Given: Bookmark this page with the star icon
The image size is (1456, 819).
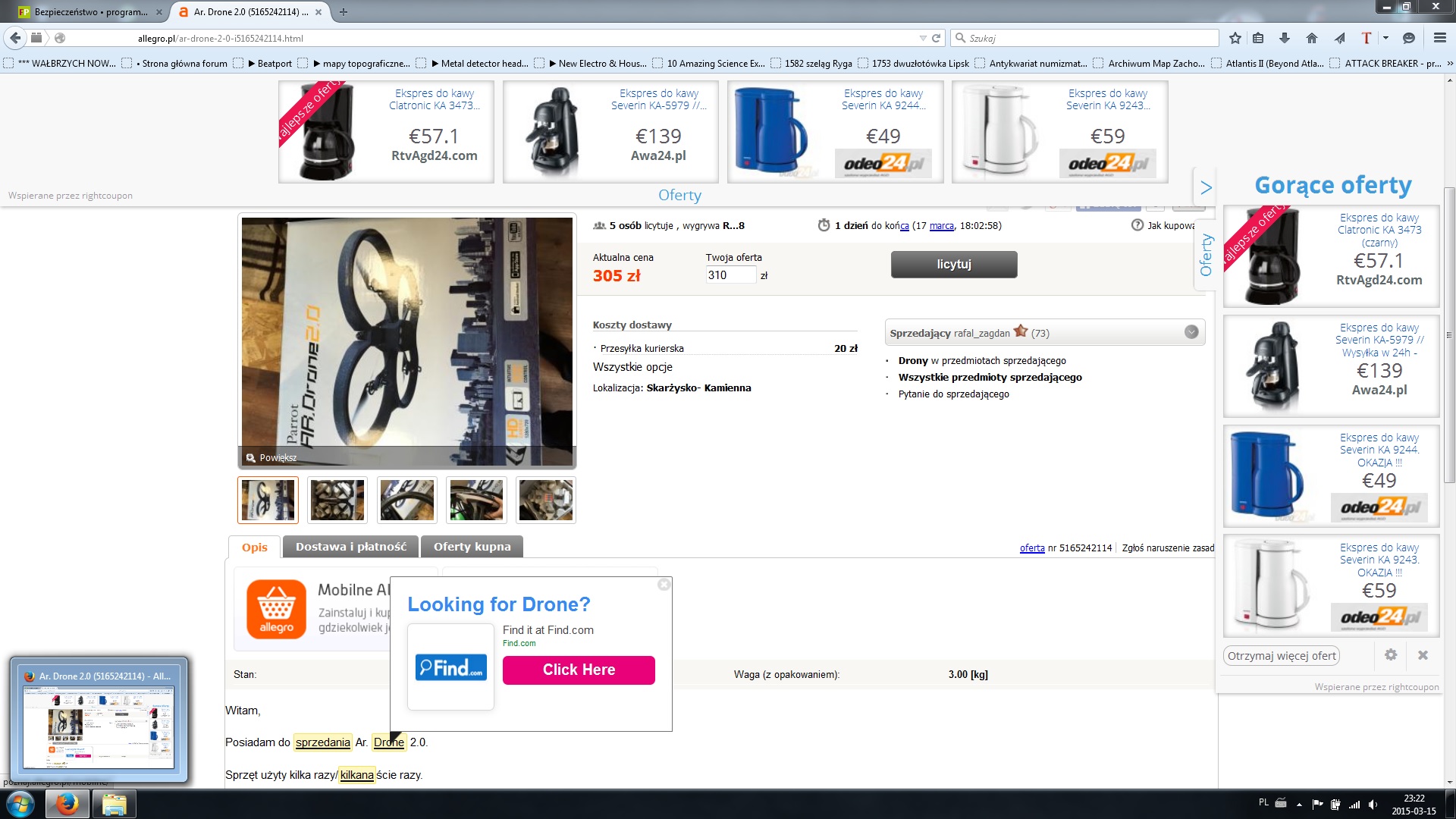Looking at the screenshot, I should pyautogui.click(x=1235, y=38).
